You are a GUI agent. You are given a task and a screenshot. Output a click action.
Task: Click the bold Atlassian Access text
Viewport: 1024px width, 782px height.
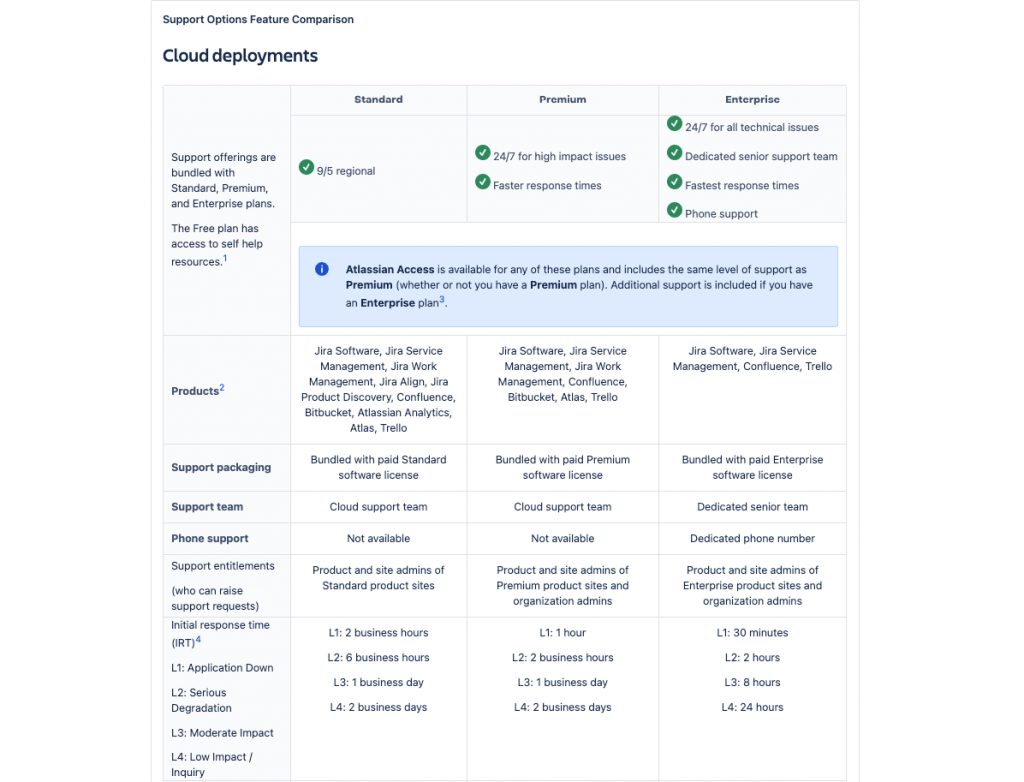click(x=390, y=270)
